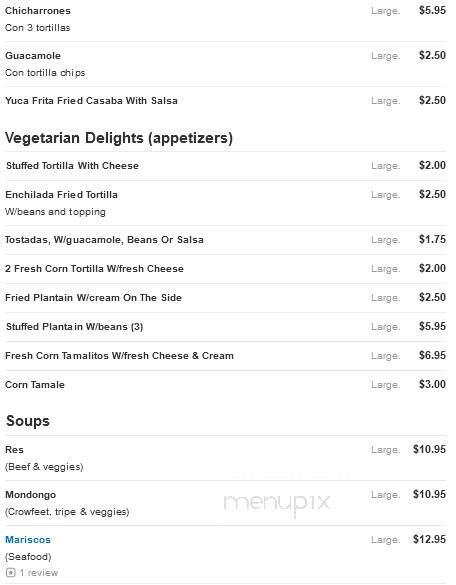Viewport: 456px width, 585px height.
Task: Click the Vegetarian Delights section heading
Action: point(119,138)
